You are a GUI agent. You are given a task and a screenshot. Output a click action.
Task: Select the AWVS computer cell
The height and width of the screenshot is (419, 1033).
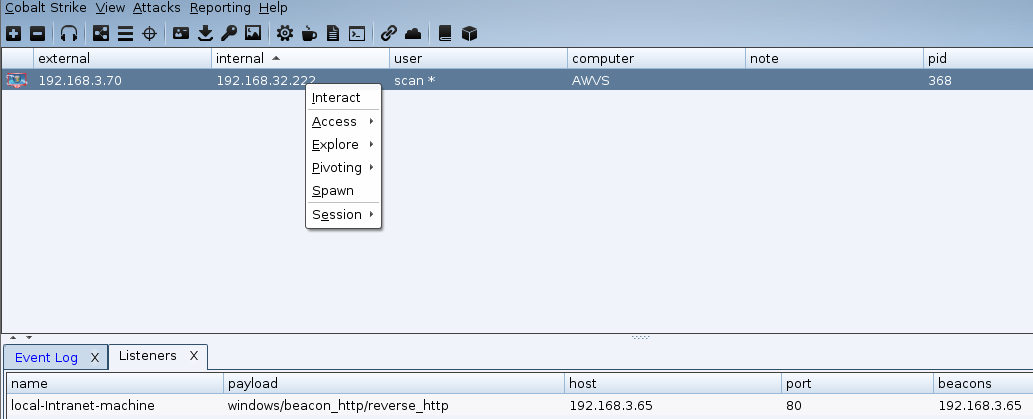[x=656, y=80]
